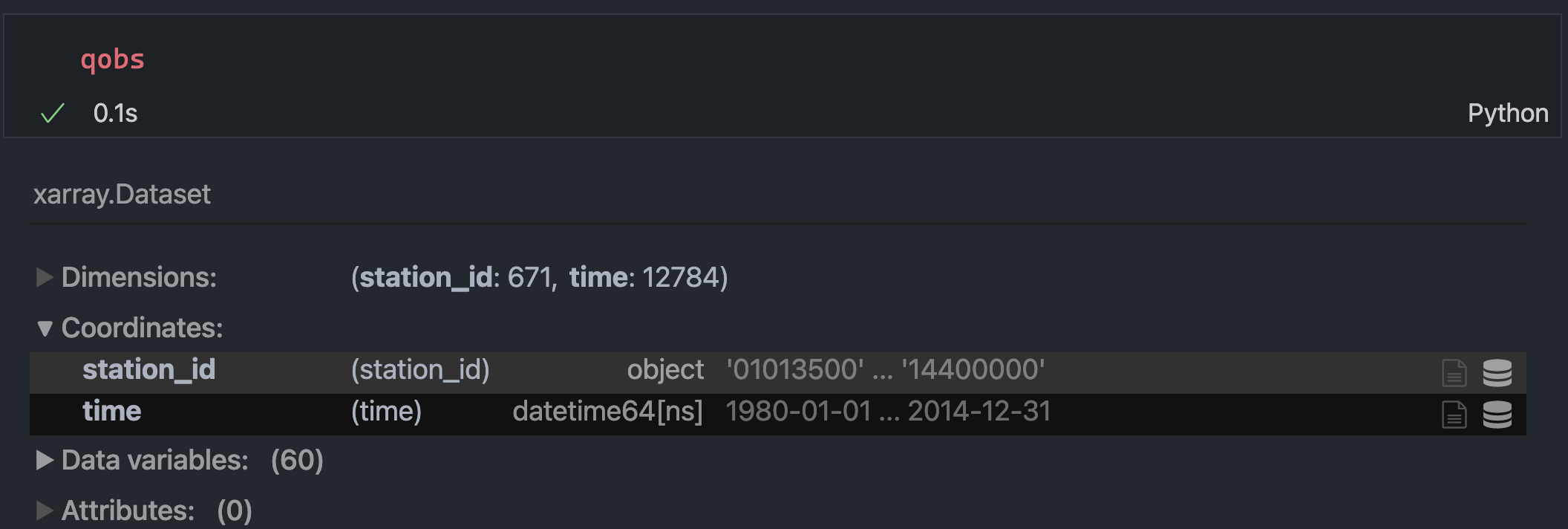Select the Python language mode label
This screenshot has width=1568, height=529.
coord(1508,113)
